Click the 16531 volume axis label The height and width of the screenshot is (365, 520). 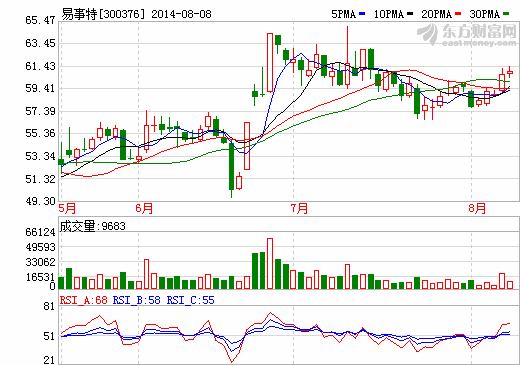40,277
